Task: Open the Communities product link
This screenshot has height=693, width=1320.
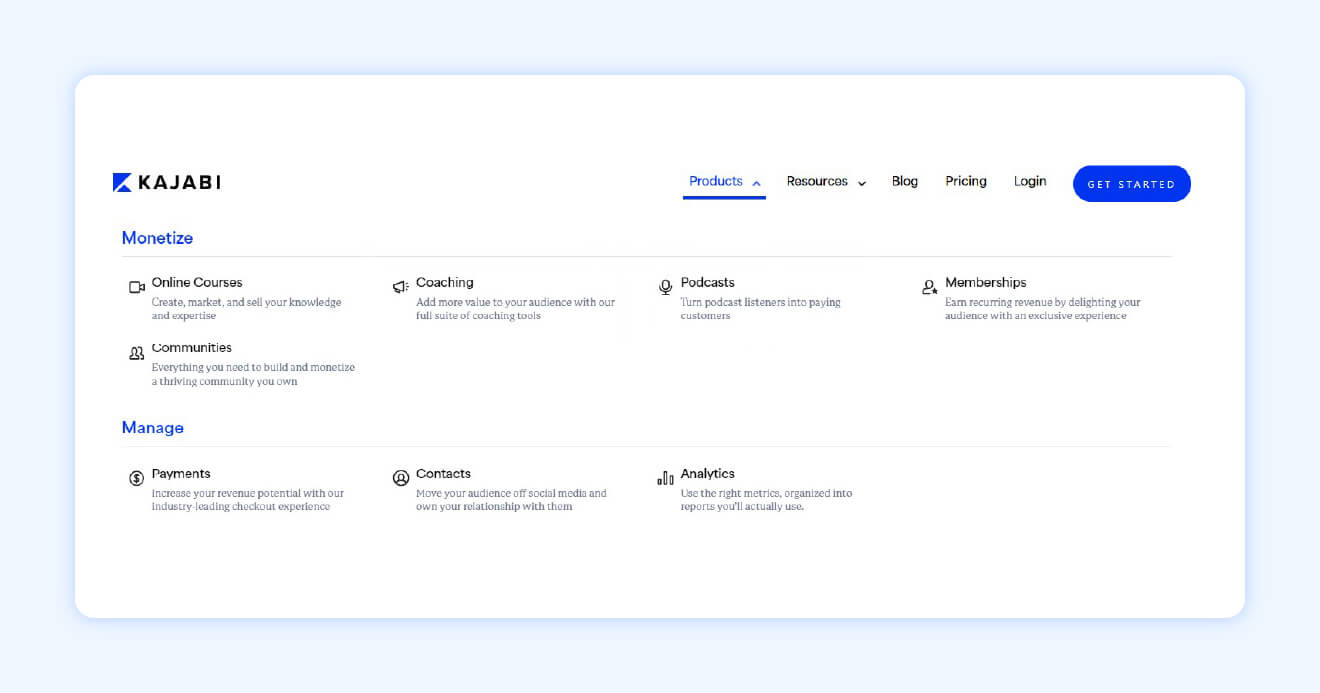Action: click(192, 347)
